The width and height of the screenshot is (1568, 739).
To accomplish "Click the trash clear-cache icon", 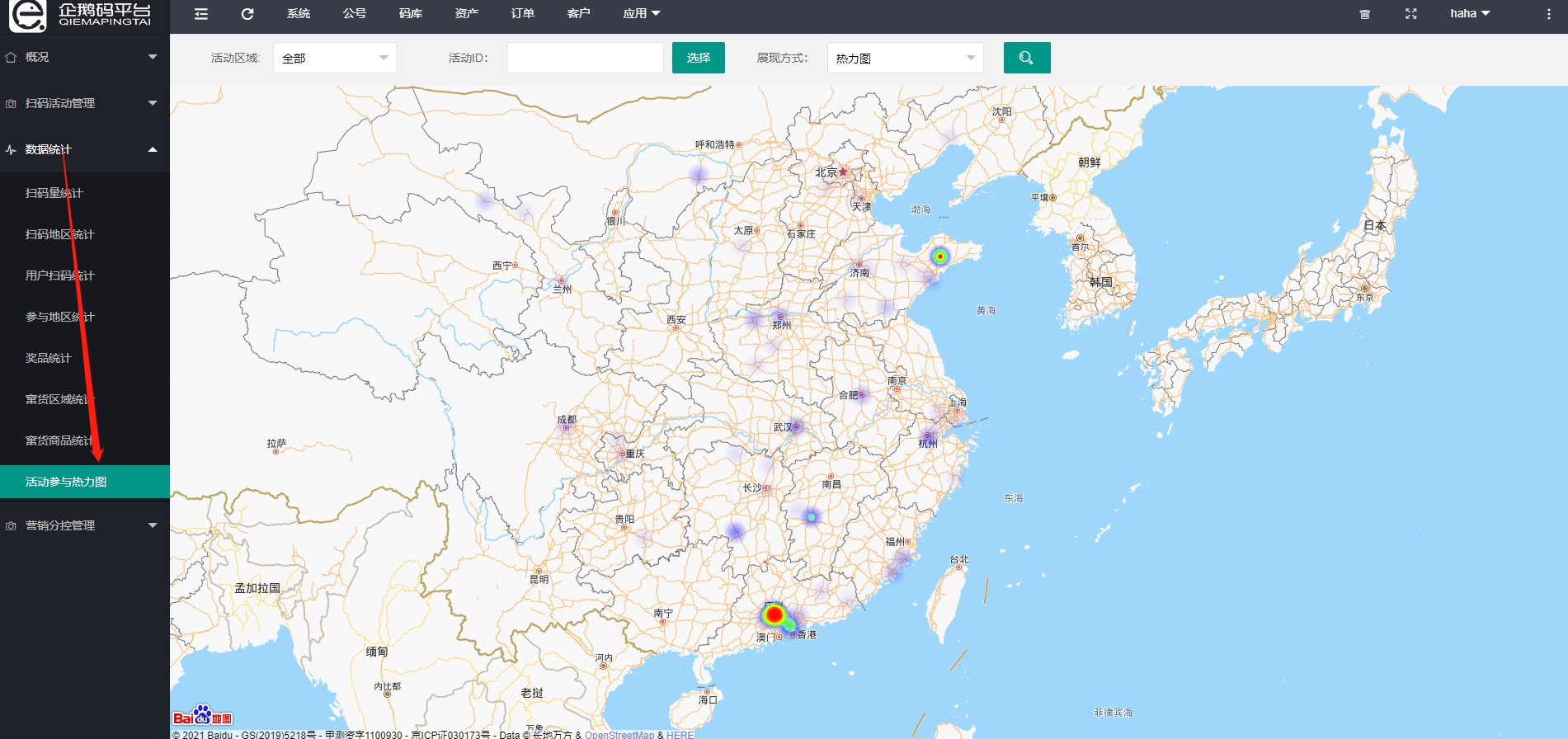I will 1365,14.
